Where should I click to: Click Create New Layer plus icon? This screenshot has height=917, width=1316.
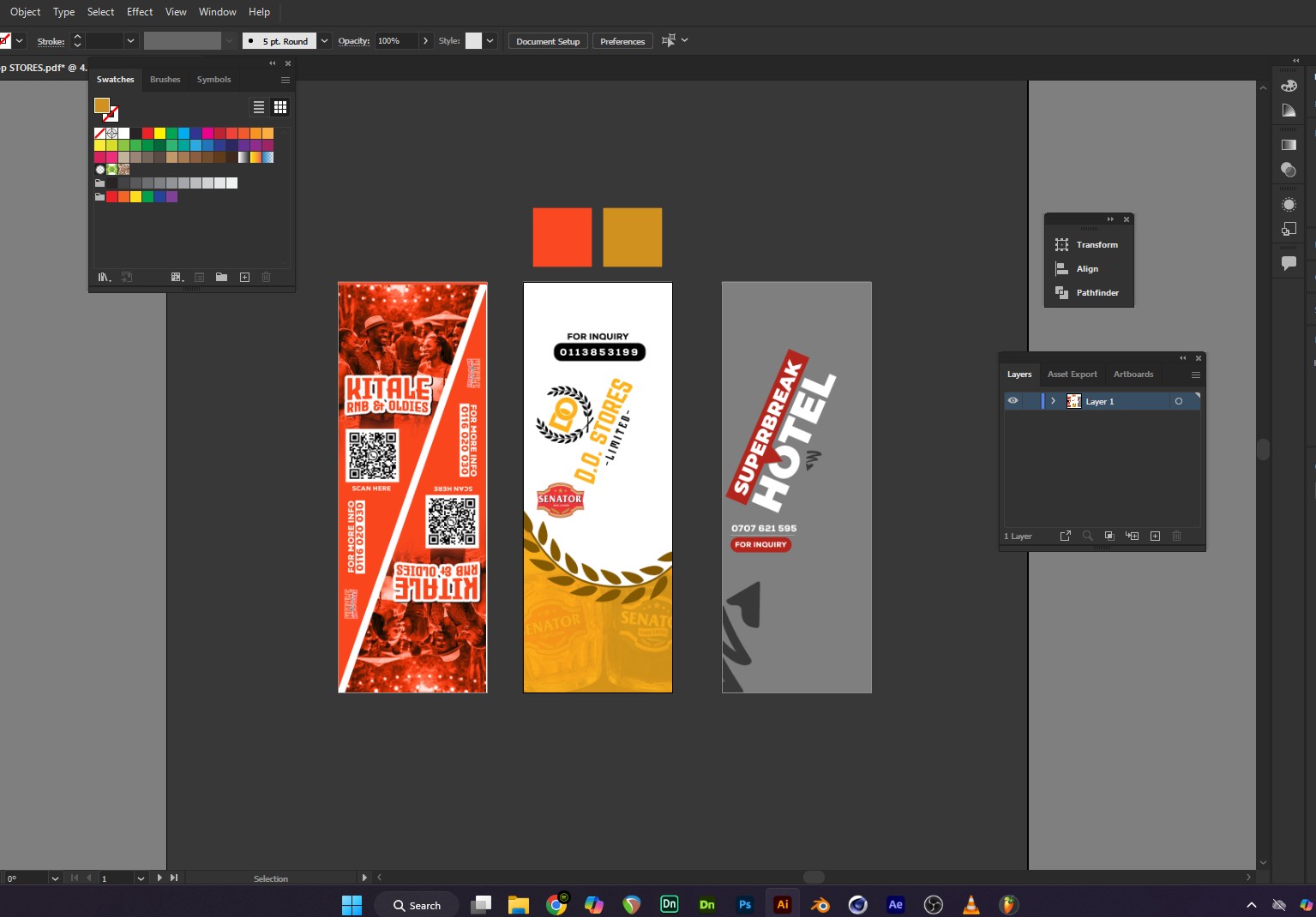[x=1155, y=536]
